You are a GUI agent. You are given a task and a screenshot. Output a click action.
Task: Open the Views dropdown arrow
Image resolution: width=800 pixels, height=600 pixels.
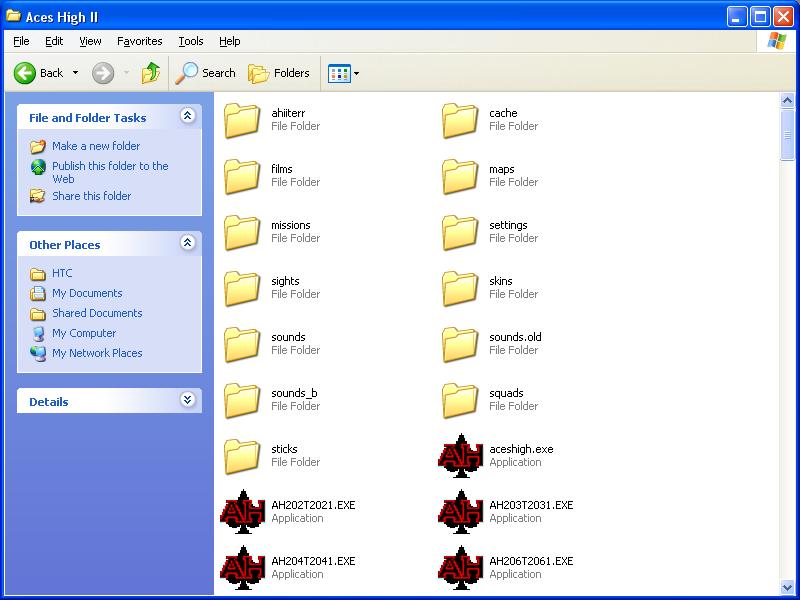point(357,73)
